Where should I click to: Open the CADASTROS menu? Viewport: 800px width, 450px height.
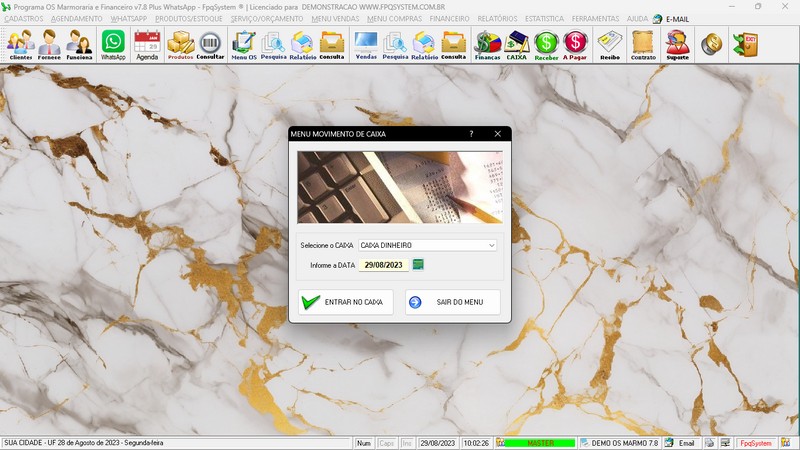coord(23,18)
